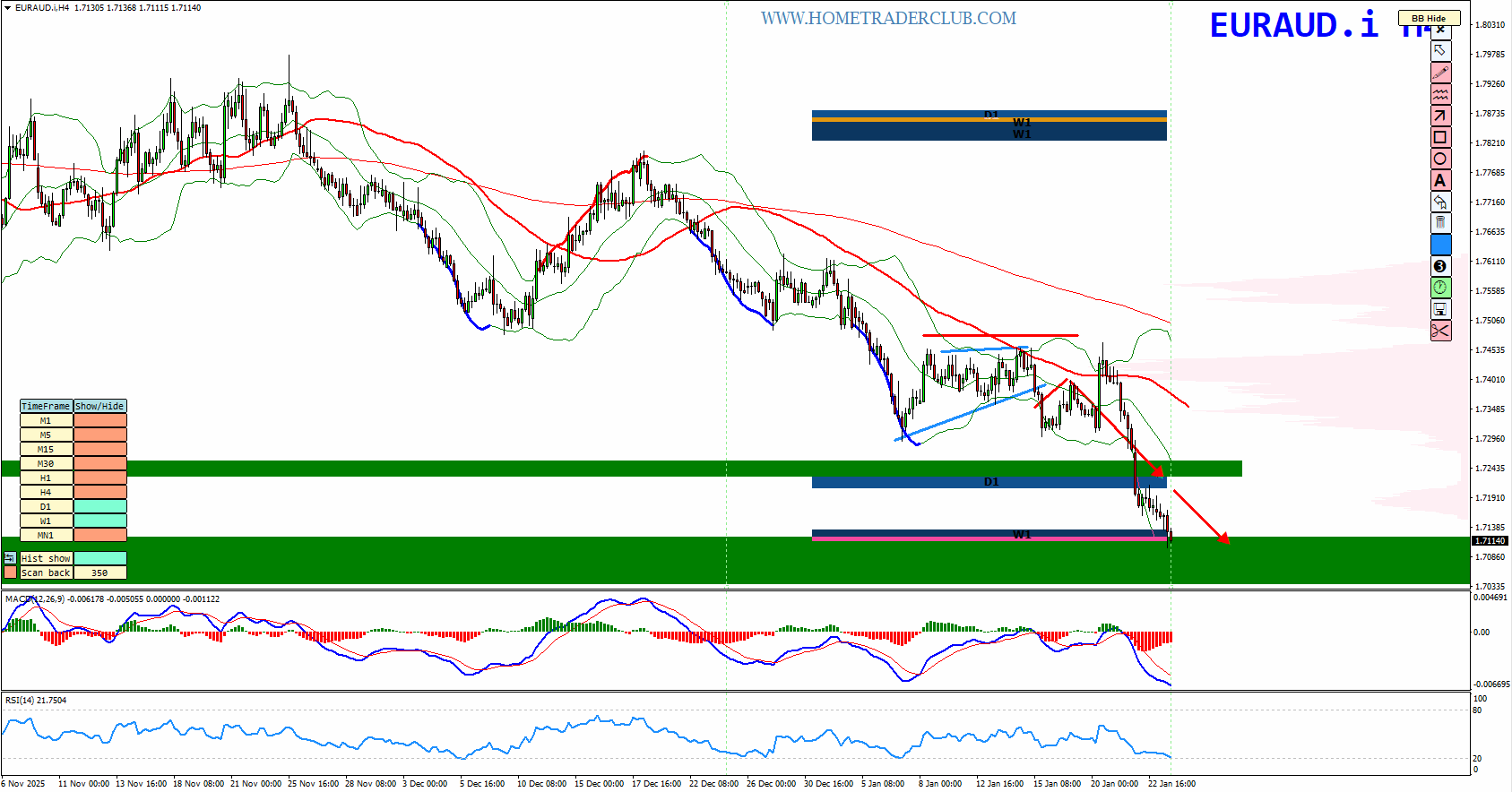Screen dimensions: 1512x792
Task: Pick the wavy lines tool
Action: [1440, 94]
